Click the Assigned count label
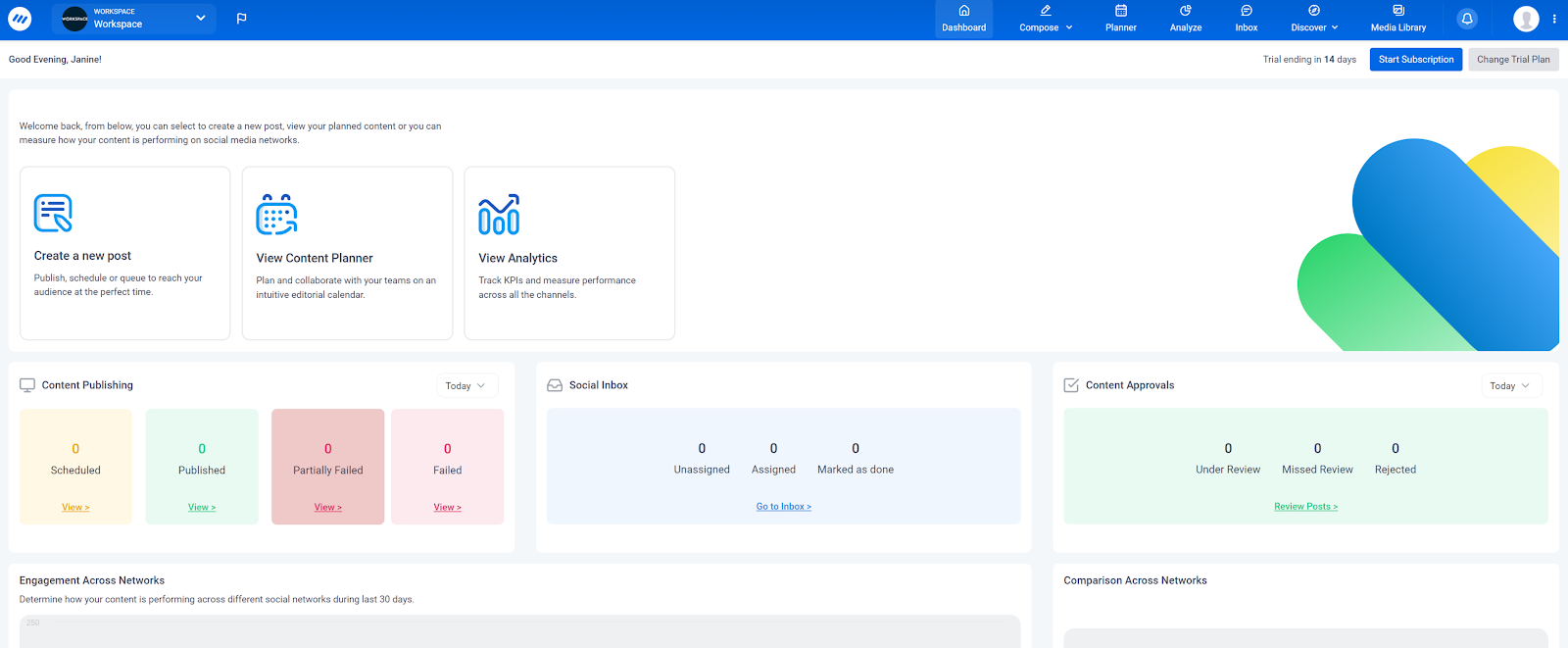1568x648 pixels. click(773, 470)
